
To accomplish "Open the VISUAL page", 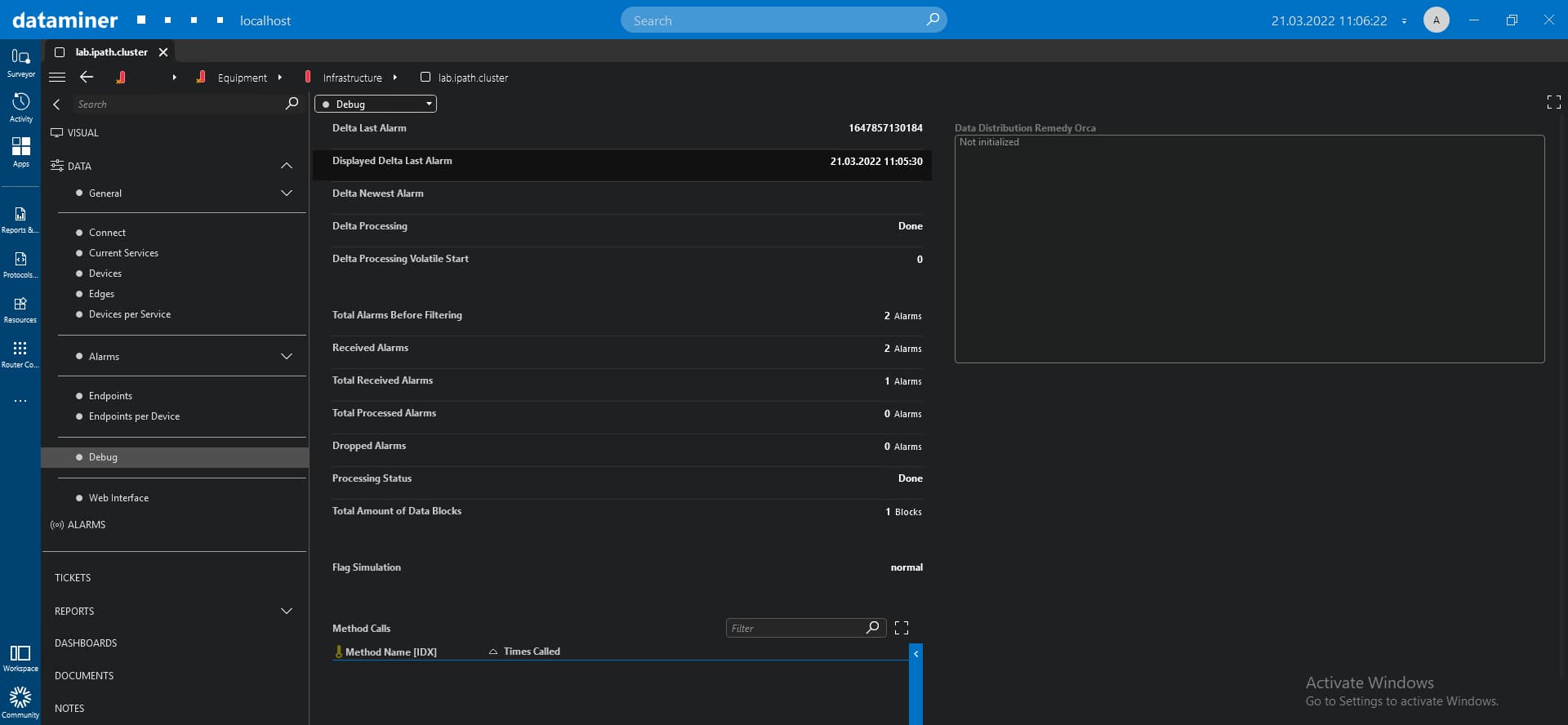I will pyautogui.click(x=82, y=133).
